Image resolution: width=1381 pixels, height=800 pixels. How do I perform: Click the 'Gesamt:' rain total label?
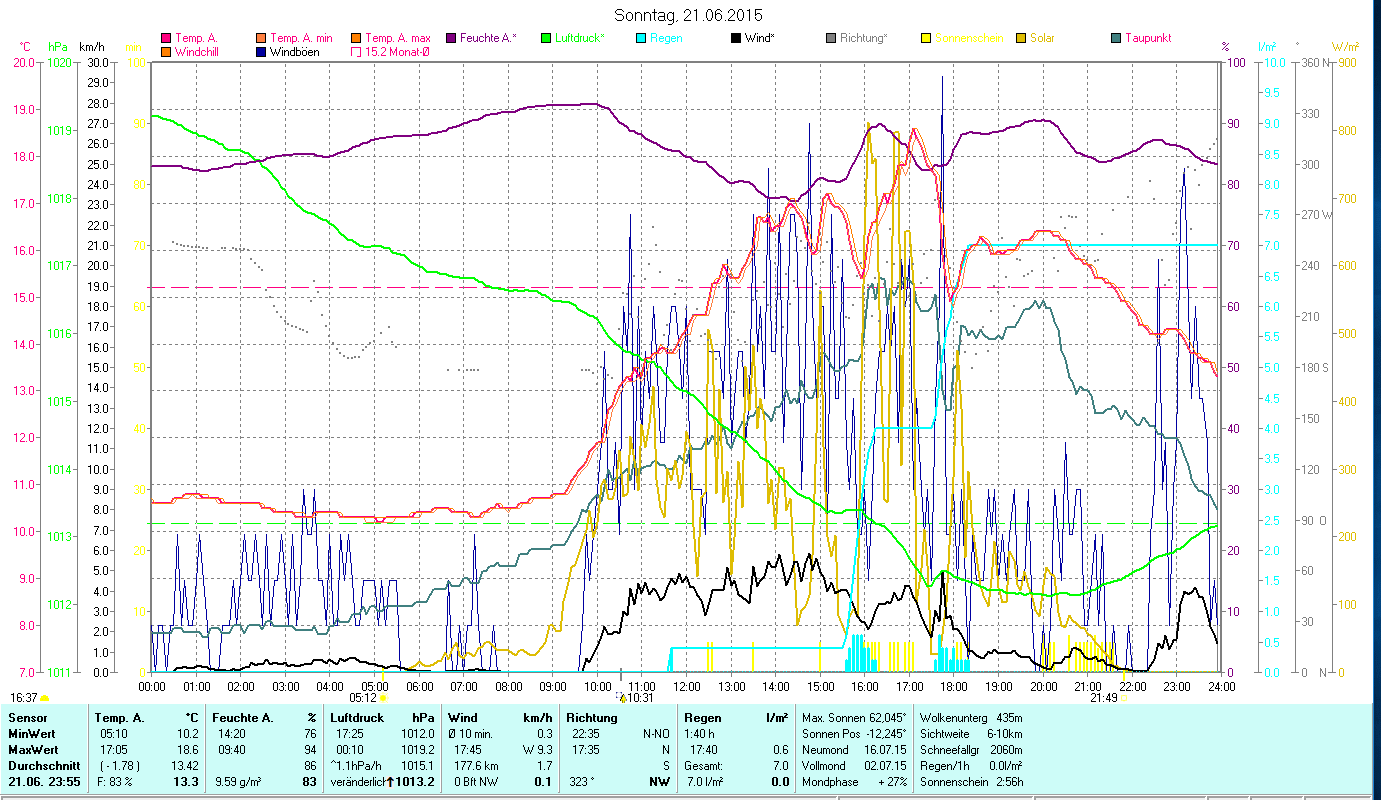[704, 766]
